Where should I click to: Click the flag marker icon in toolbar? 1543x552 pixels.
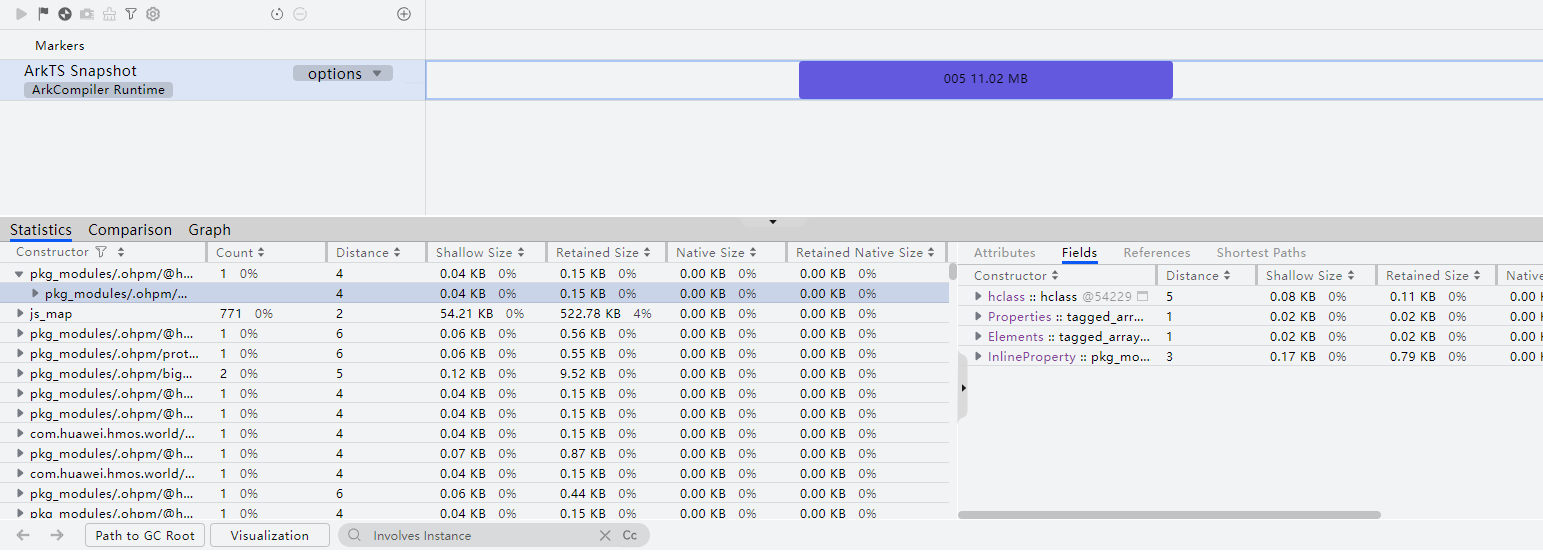[43, 14]
